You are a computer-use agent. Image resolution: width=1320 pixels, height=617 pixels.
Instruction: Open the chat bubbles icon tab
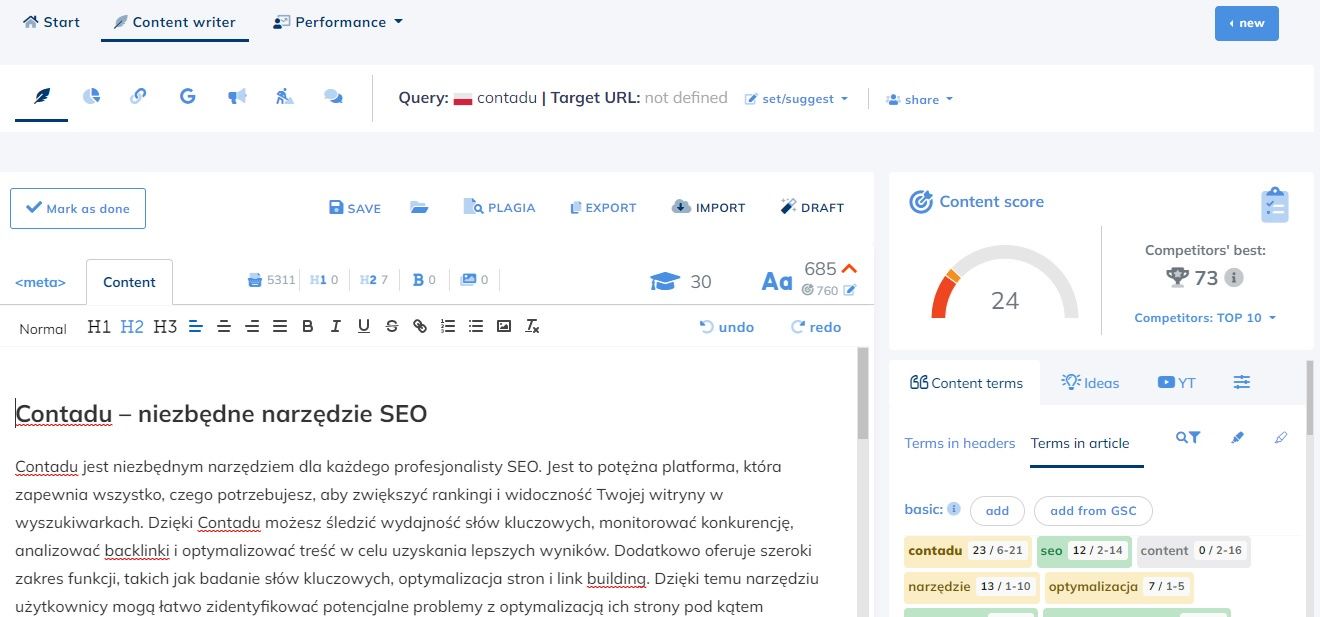pyautogui.click(x=334, y=97)
